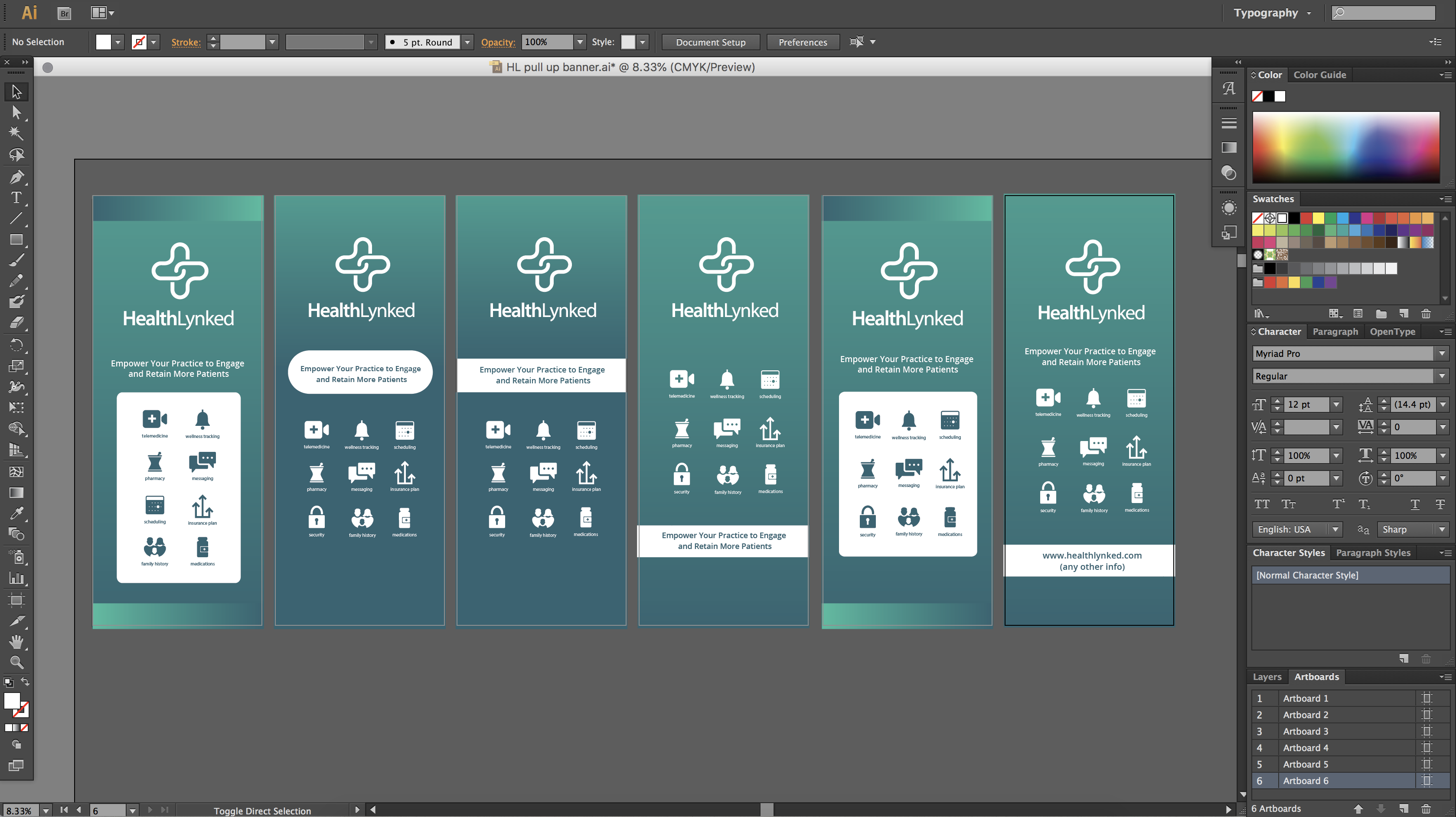Select the Artboard tool

(x=16, y=600)
